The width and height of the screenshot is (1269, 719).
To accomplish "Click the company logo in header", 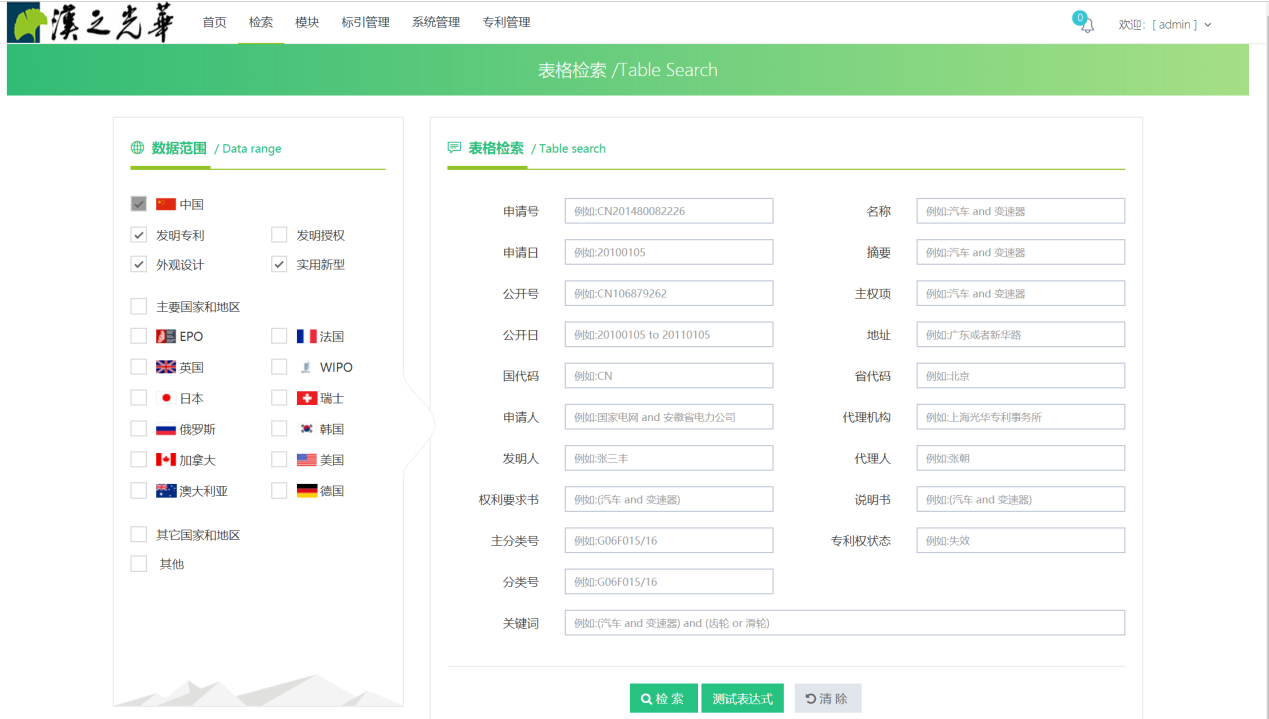I will tap(91, 22).
